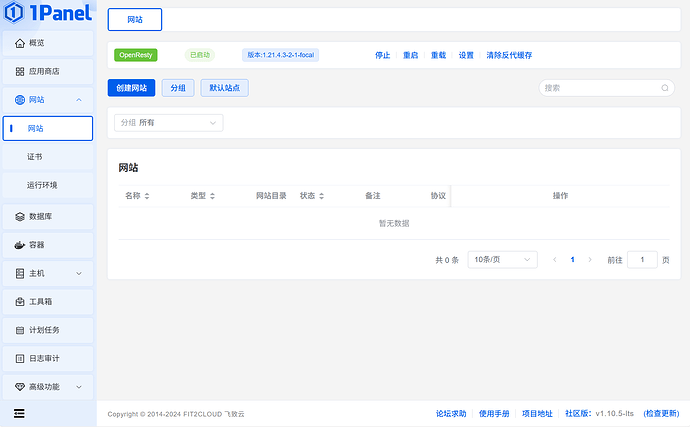The height and width of the screenshot is (427, 690).
Task: Open the 10条/页 page size dropdown
Action: click(x=503, y=259)
